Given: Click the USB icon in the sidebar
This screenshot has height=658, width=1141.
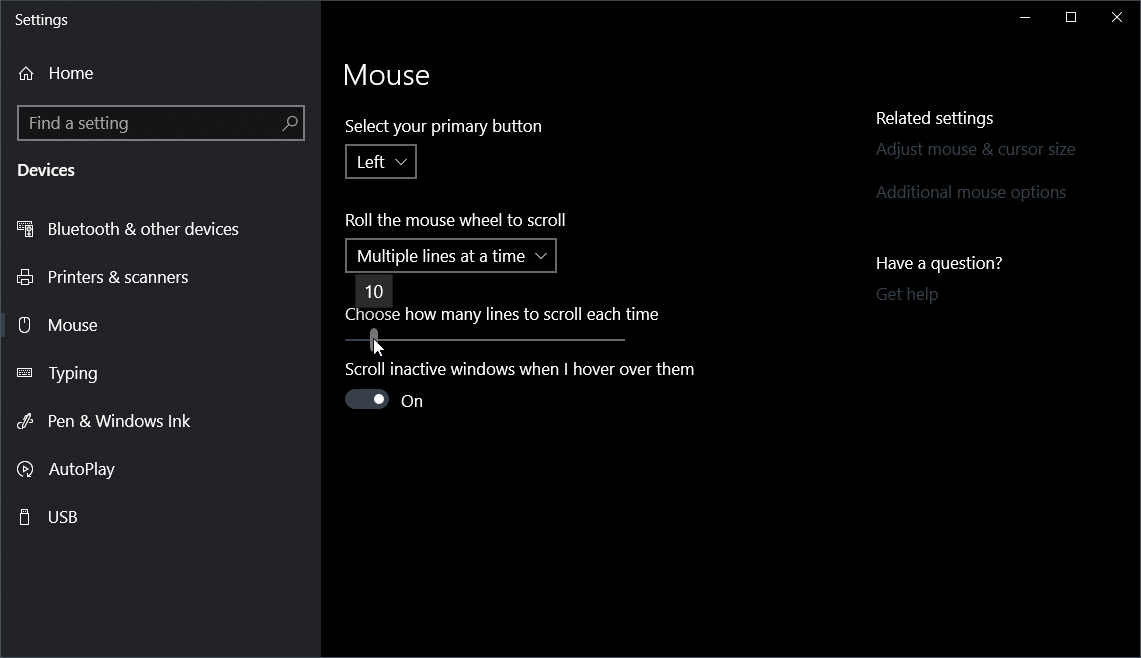Looking at the screenshot, I should (25, 517).
